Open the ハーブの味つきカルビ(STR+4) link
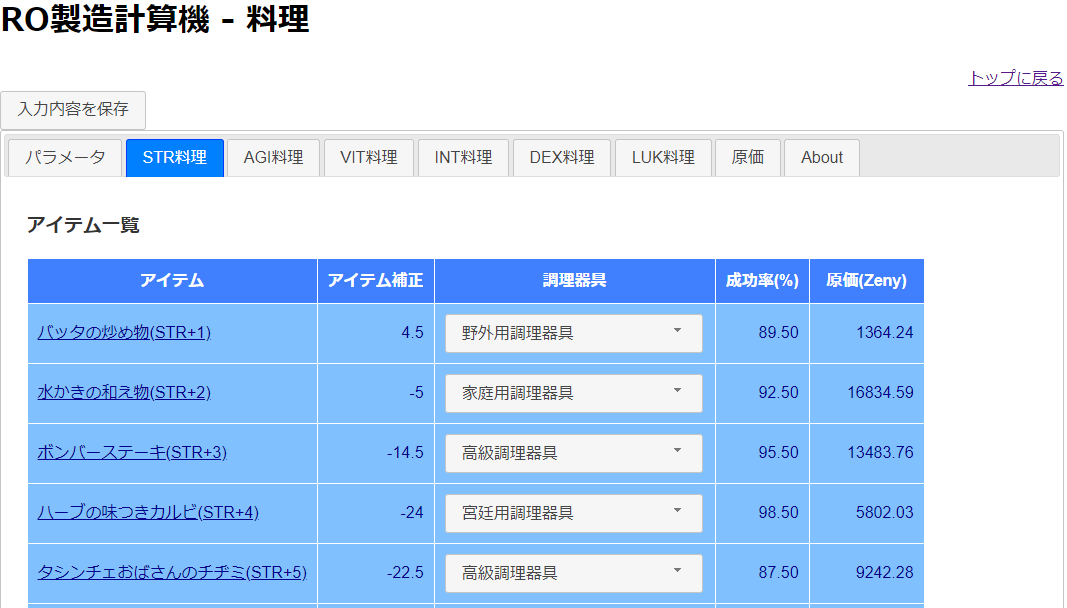 coord(148,513)
